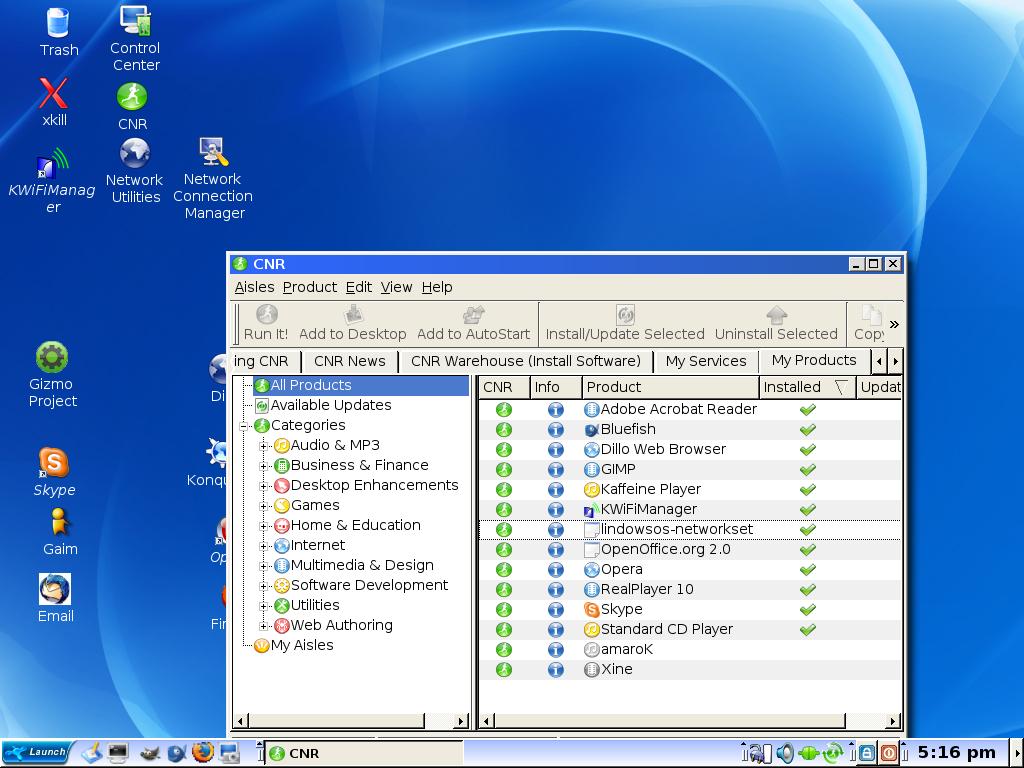Click Adobe Acrobat Reader installed checkmark
Image resolution: width=1024 pixels, height=768 pixels.
click(808, 409)
